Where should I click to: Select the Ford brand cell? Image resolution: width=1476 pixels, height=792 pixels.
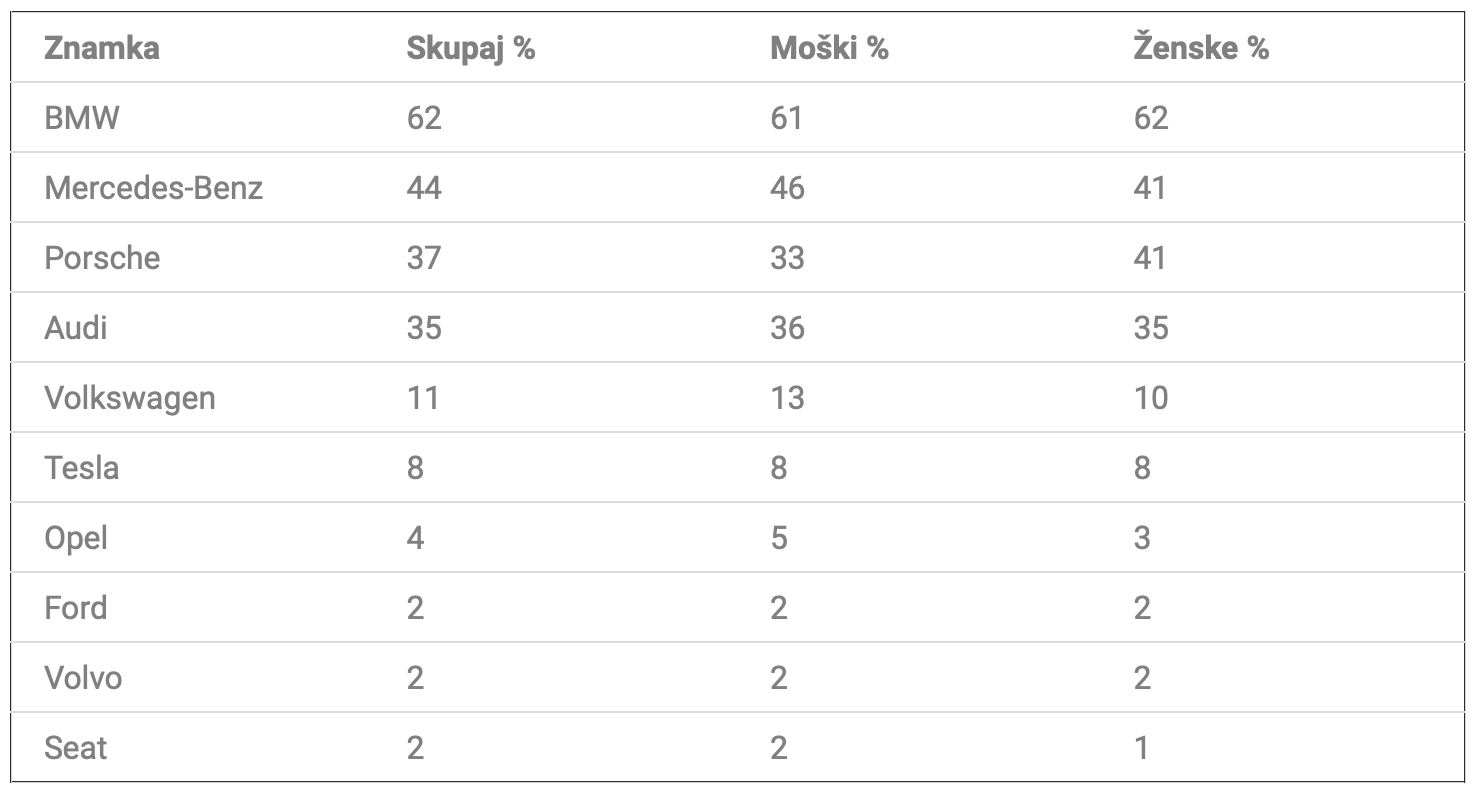tap(76, 608)
